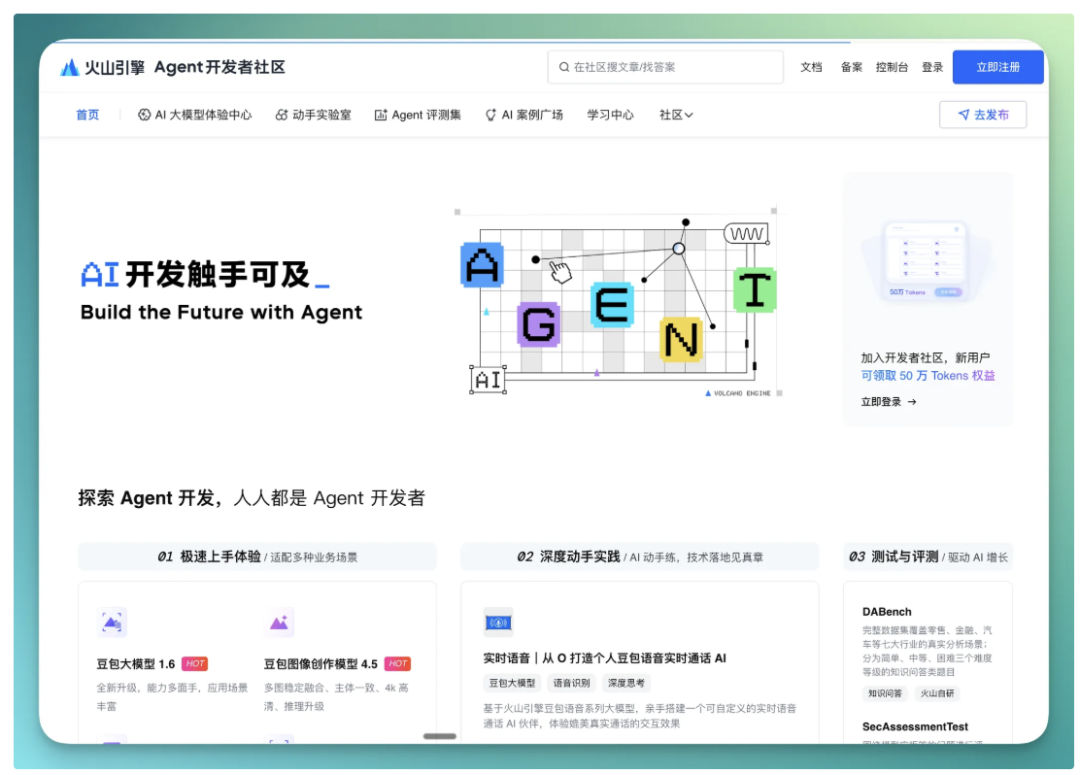The width and height of the screenshot is (1080, 775).
Task: Expand the 社区 dropdown menu
Action: click(x=676, y=115)
